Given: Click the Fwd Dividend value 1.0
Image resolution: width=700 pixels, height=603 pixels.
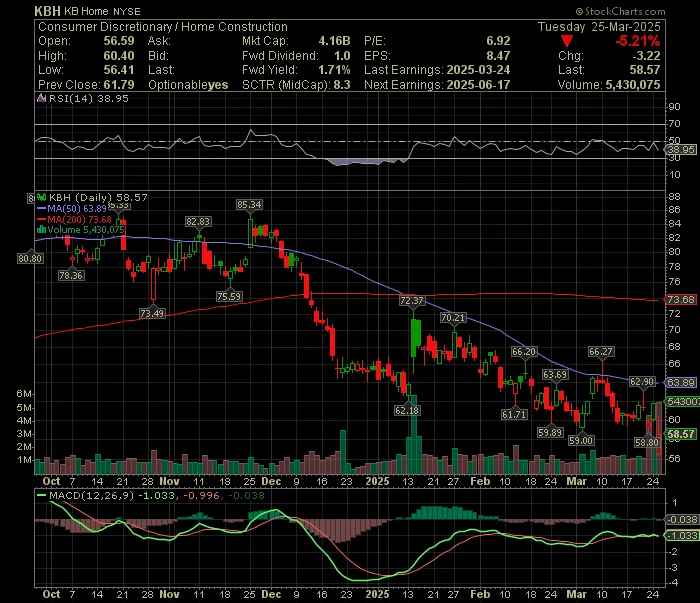Looking at the screenshot, I should click(x=342, y=56).
